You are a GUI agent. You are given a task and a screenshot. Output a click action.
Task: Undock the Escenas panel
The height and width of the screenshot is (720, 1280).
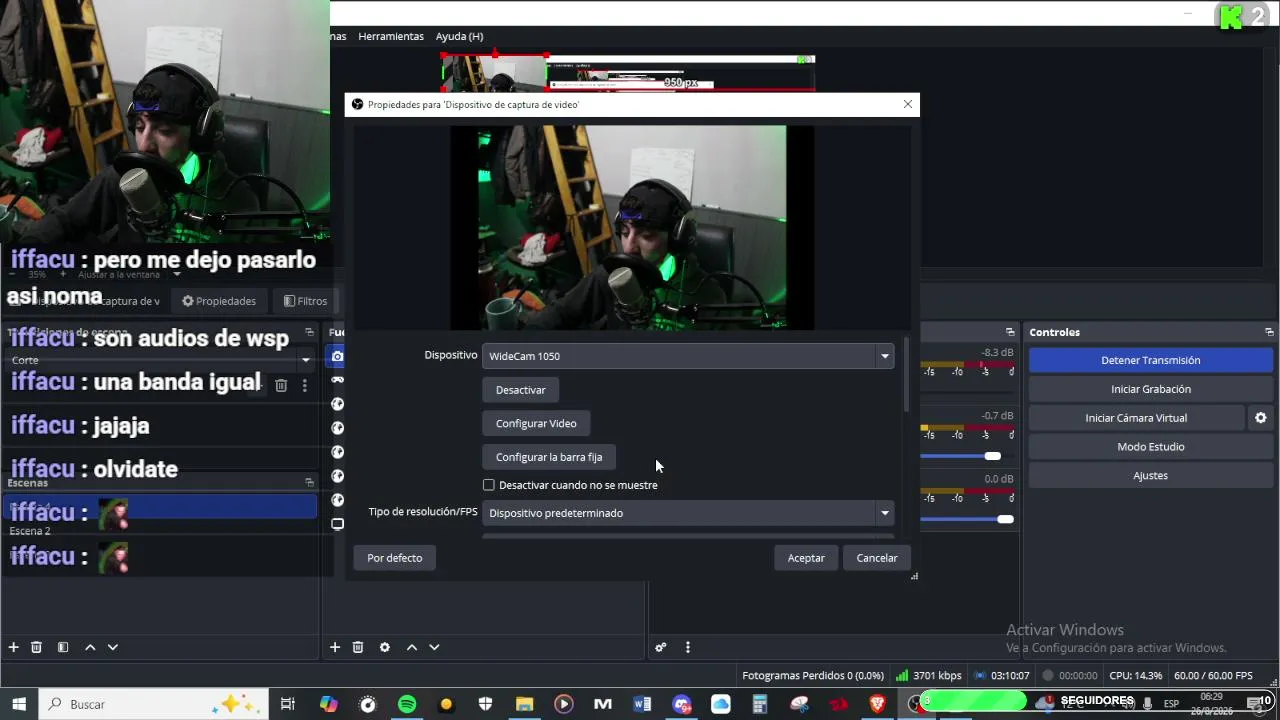pyautogui.click(x=309, y=482)
